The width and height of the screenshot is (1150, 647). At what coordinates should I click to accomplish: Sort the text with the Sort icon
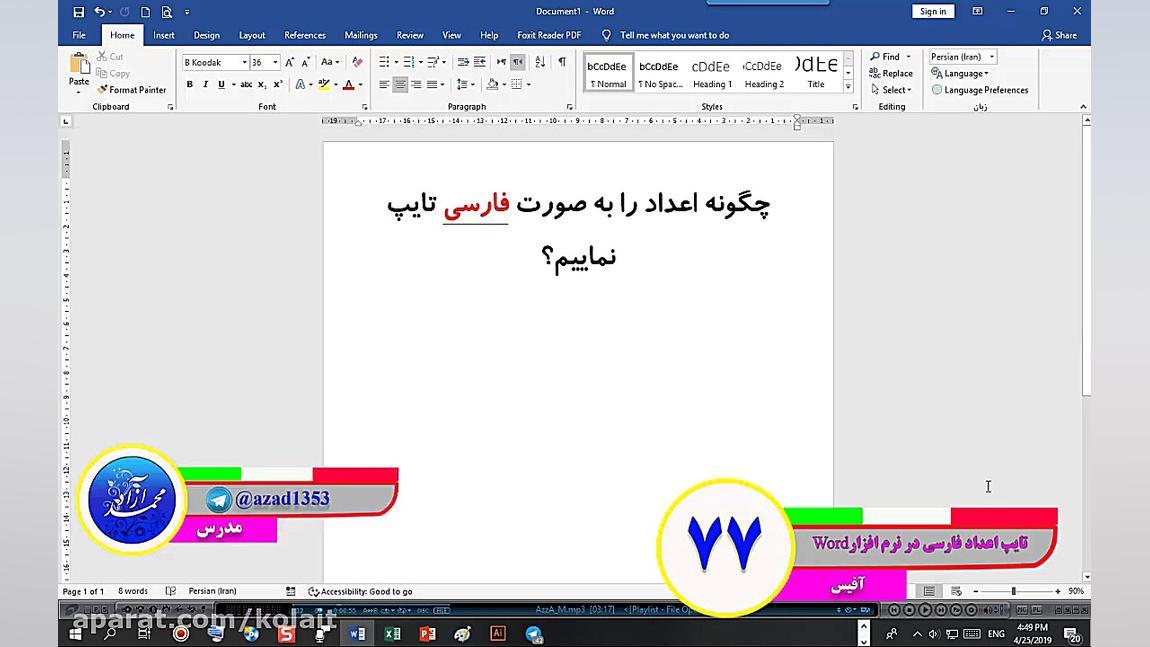[x=541, y=61]
